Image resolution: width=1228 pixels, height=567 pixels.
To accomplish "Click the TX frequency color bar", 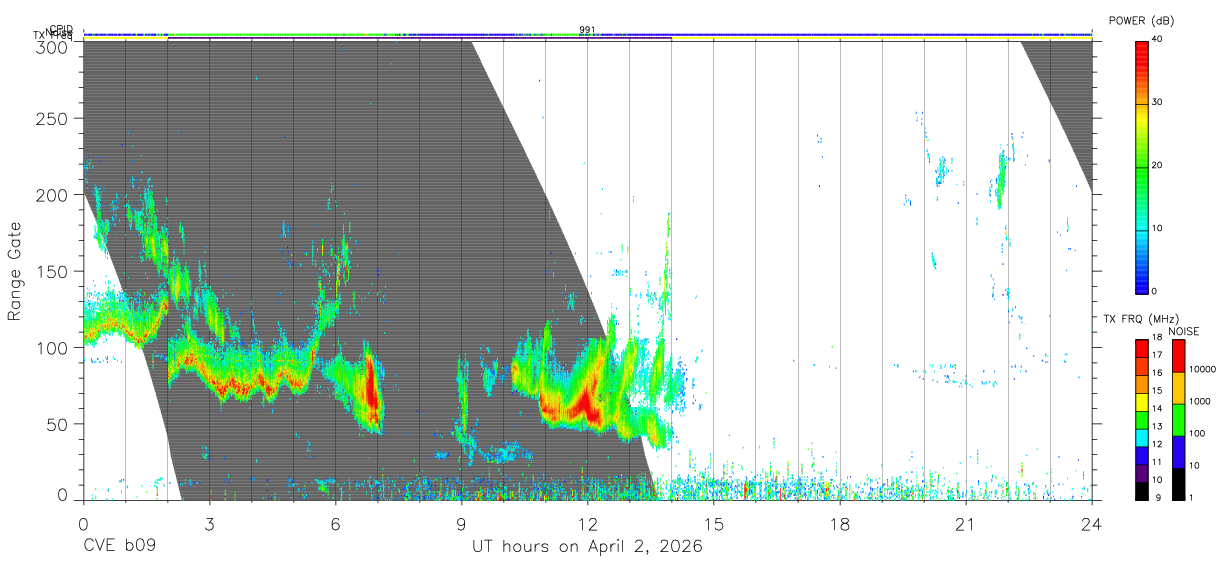I will point(1142,419).
